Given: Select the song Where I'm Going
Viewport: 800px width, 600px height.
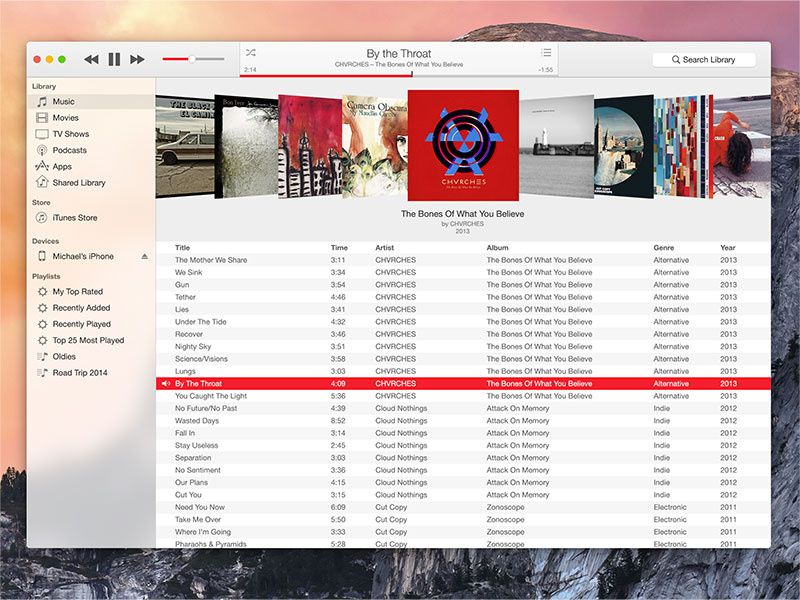Looking at the screenshot, I should click(463, 532).
